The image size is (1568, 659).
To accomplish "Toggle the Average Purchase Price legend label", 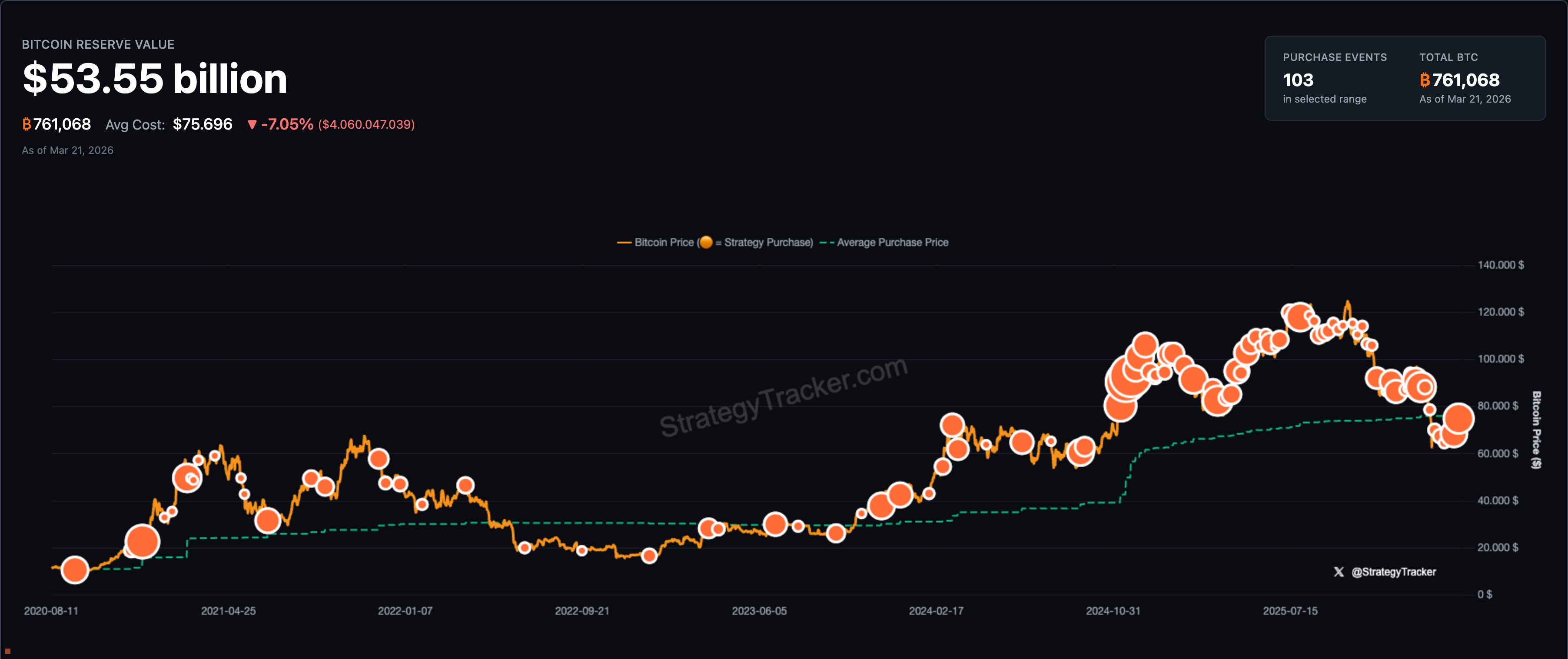I will click(892, 243).
